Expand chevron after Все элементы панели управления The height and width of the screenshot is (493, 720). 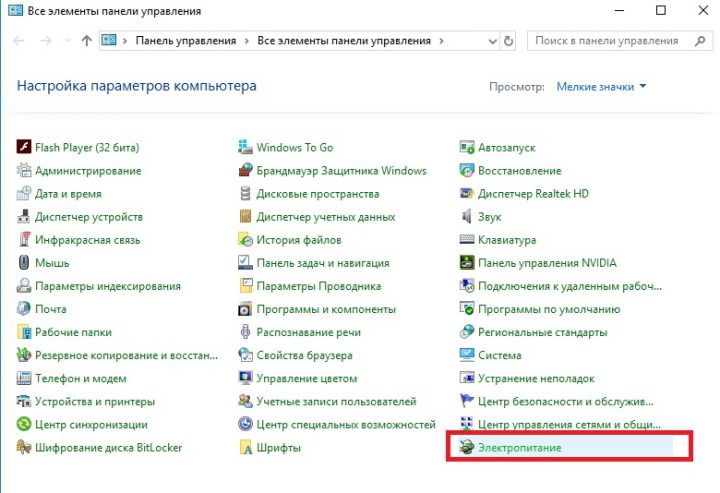pyautogui.click(x=441, y=41)
